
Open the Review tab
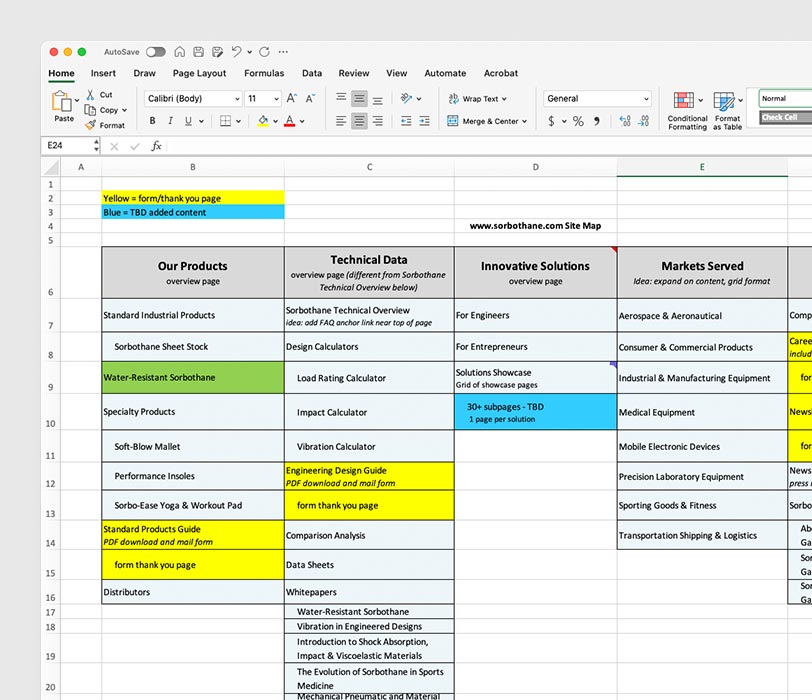point(354,73)
